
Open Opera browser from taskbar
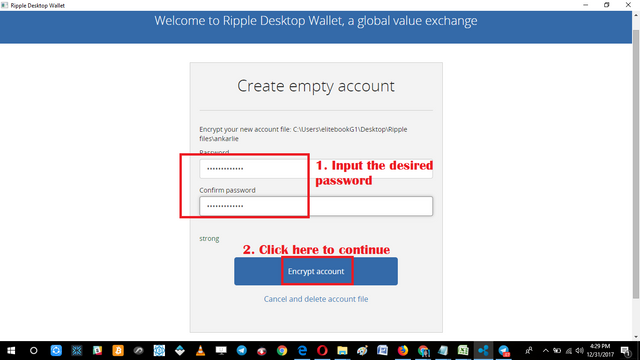pos(322,351)
